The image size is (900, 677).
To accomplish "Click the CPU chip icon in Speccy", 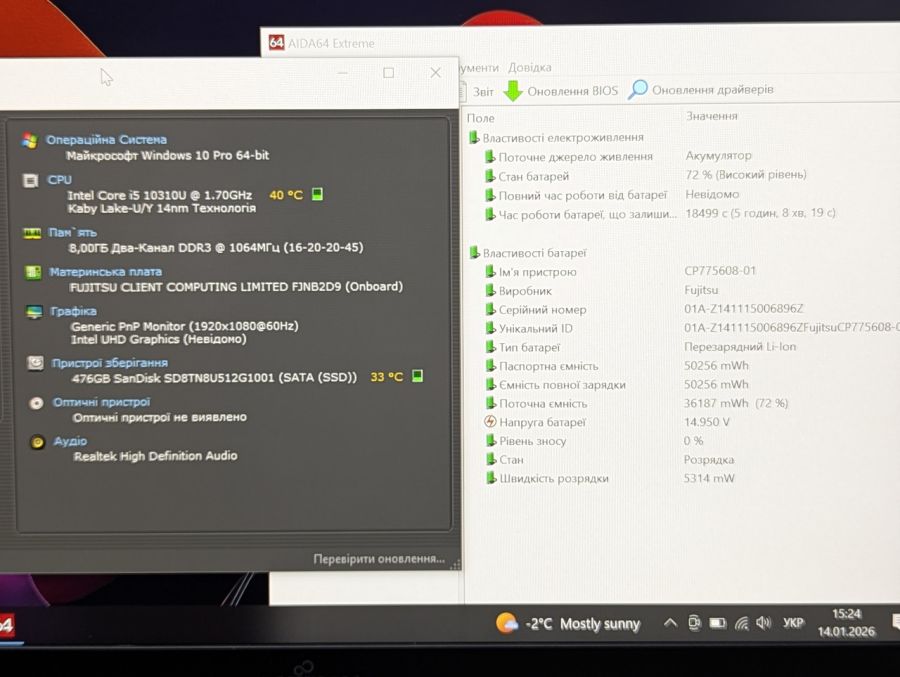I will 30,181.
